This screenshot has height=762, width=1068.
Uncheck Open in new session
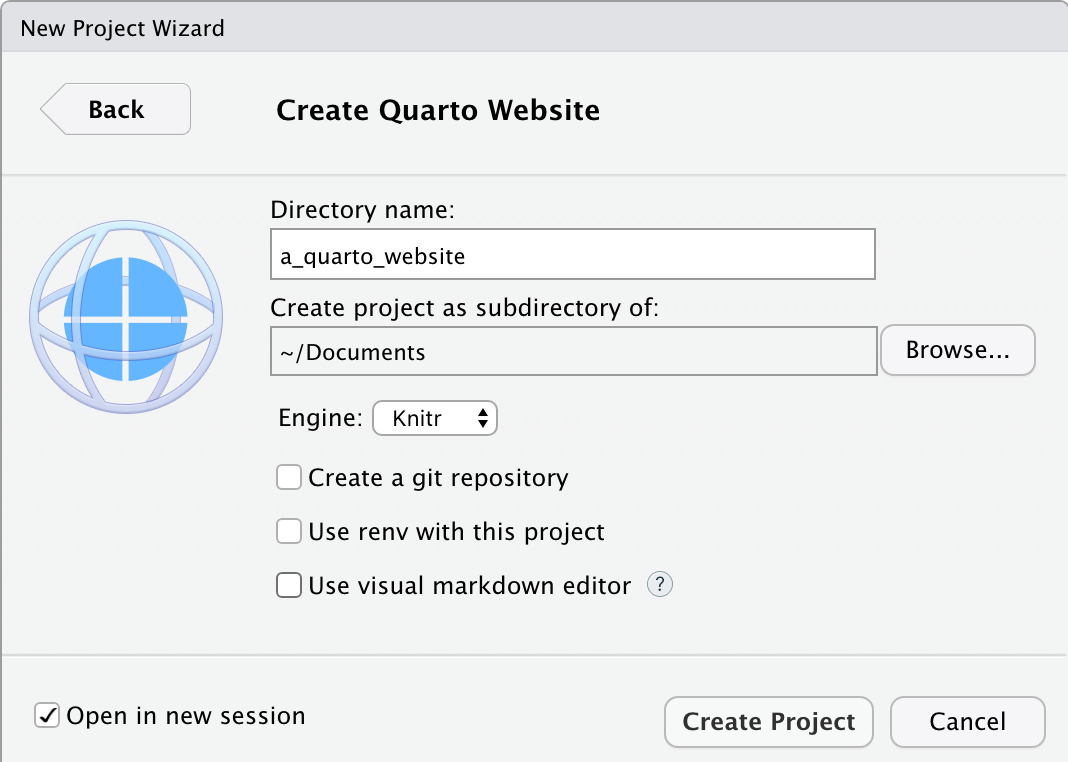47,716
